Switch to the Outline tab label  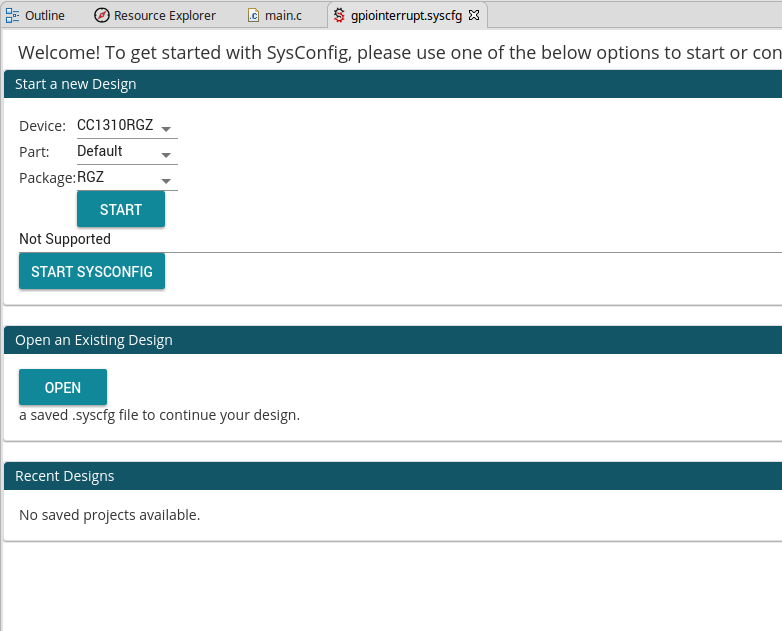(x=45, y=15)
